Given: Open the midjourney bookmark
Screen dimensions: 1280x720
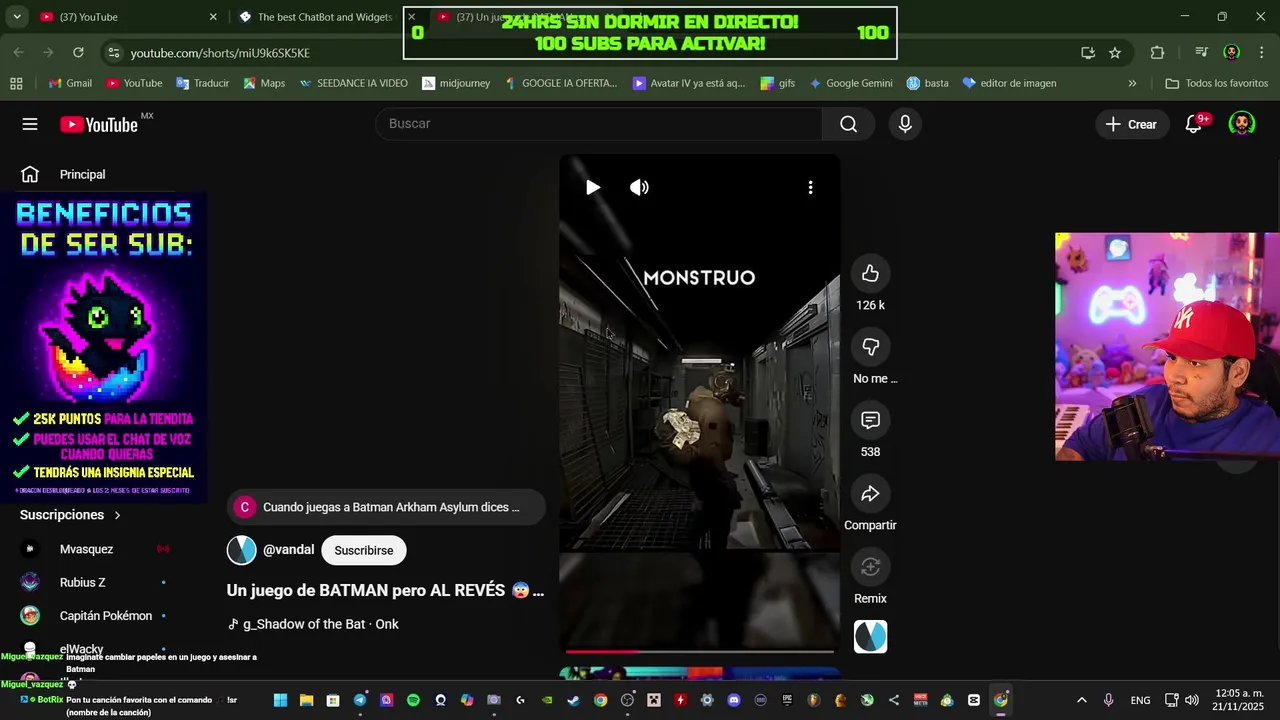Looking at the screenshot, I should [x=456, y=83].
